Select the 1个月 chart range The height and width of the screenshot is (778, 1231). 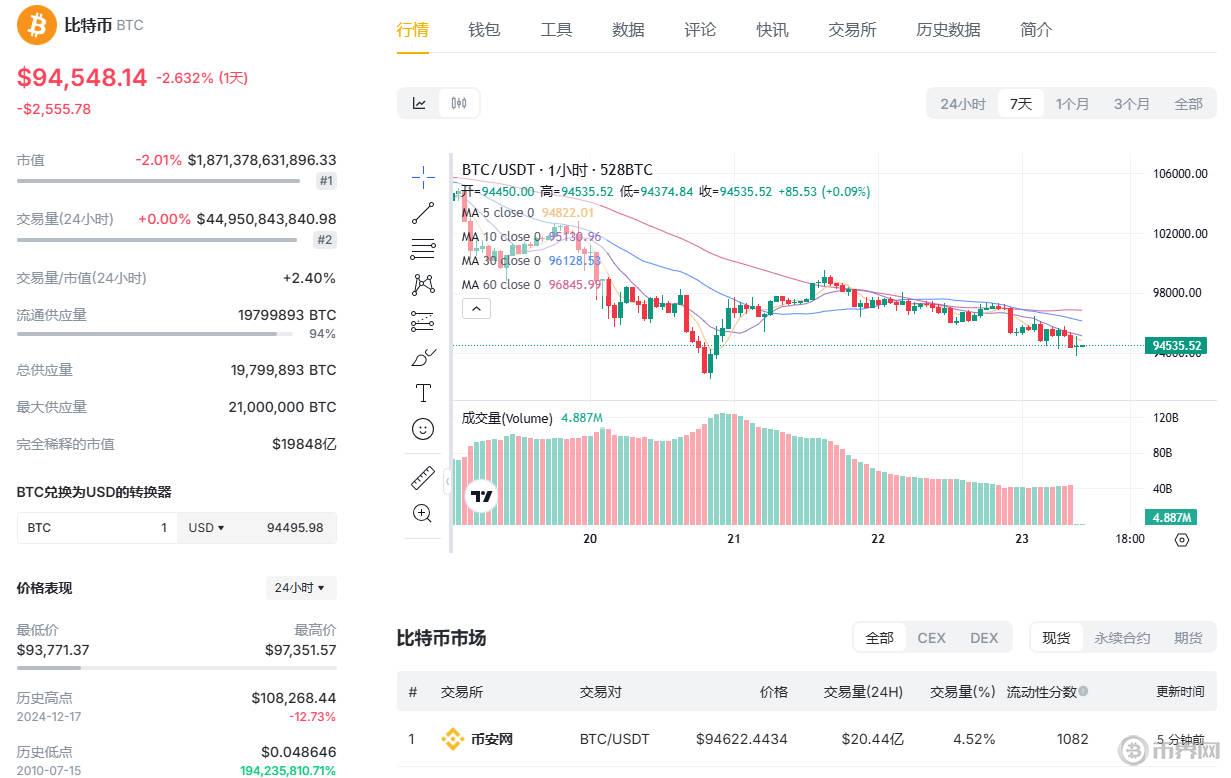(1073, 104)
